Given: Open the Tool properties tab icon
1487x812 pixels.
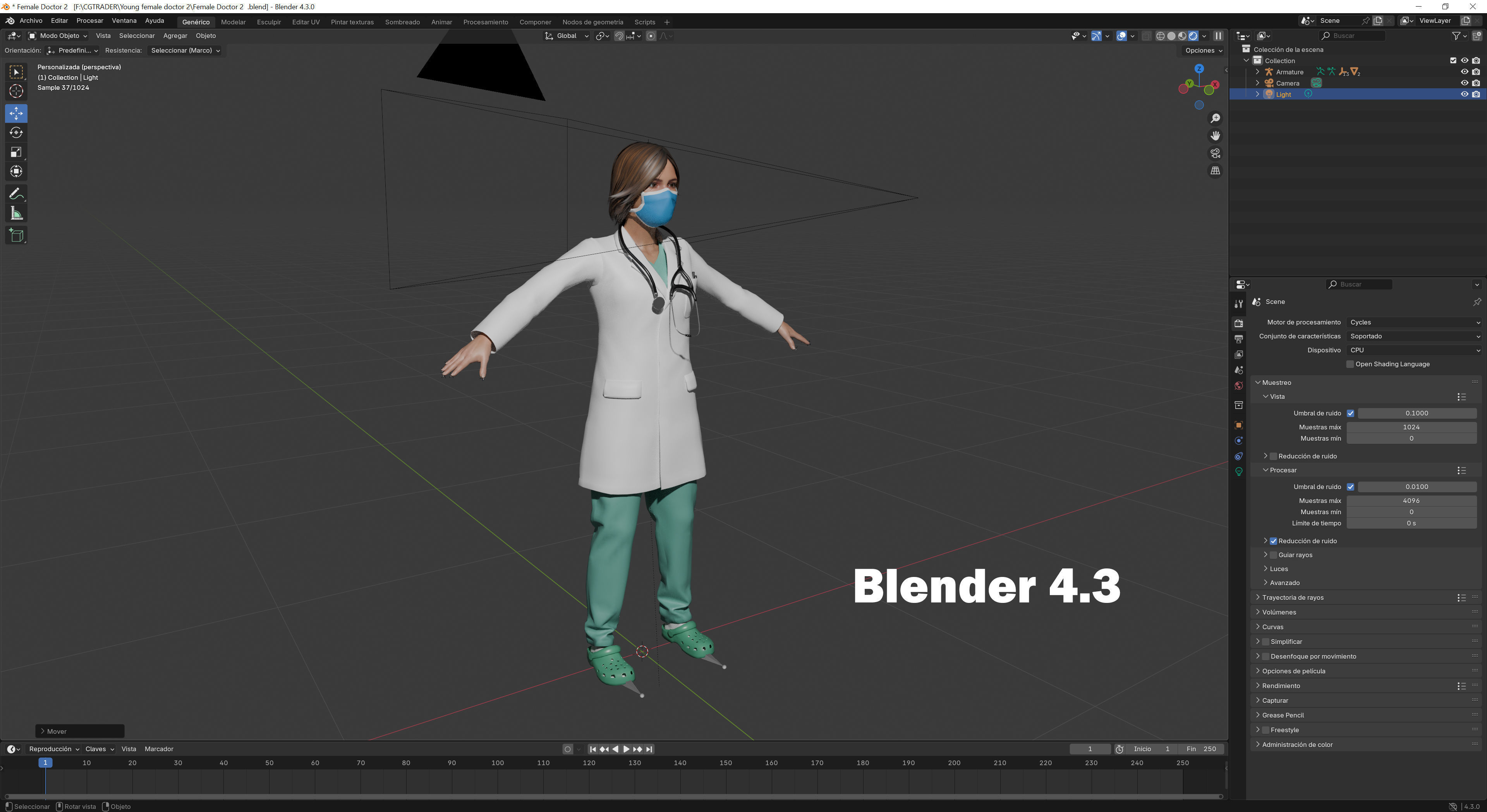Looking at the screenshot, I should (1238, 304).
